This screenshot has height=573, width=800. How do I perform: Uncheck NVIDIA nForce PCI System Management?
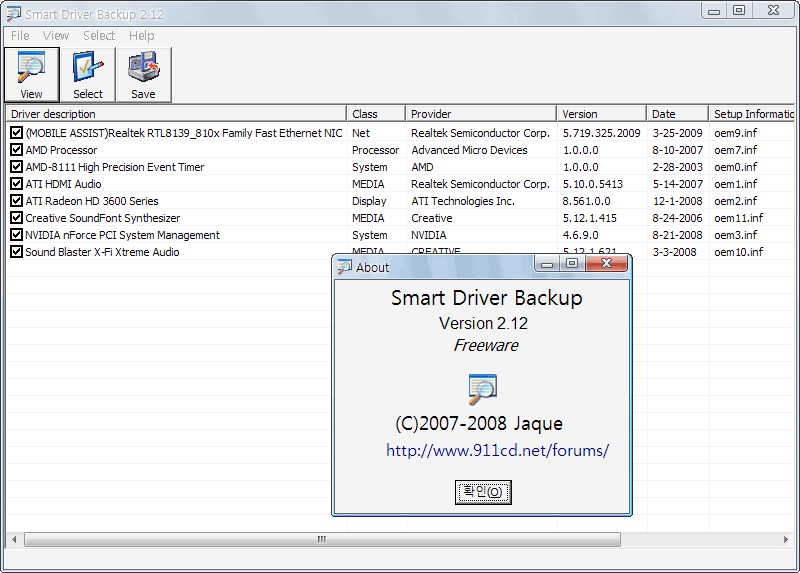point(16,235)
